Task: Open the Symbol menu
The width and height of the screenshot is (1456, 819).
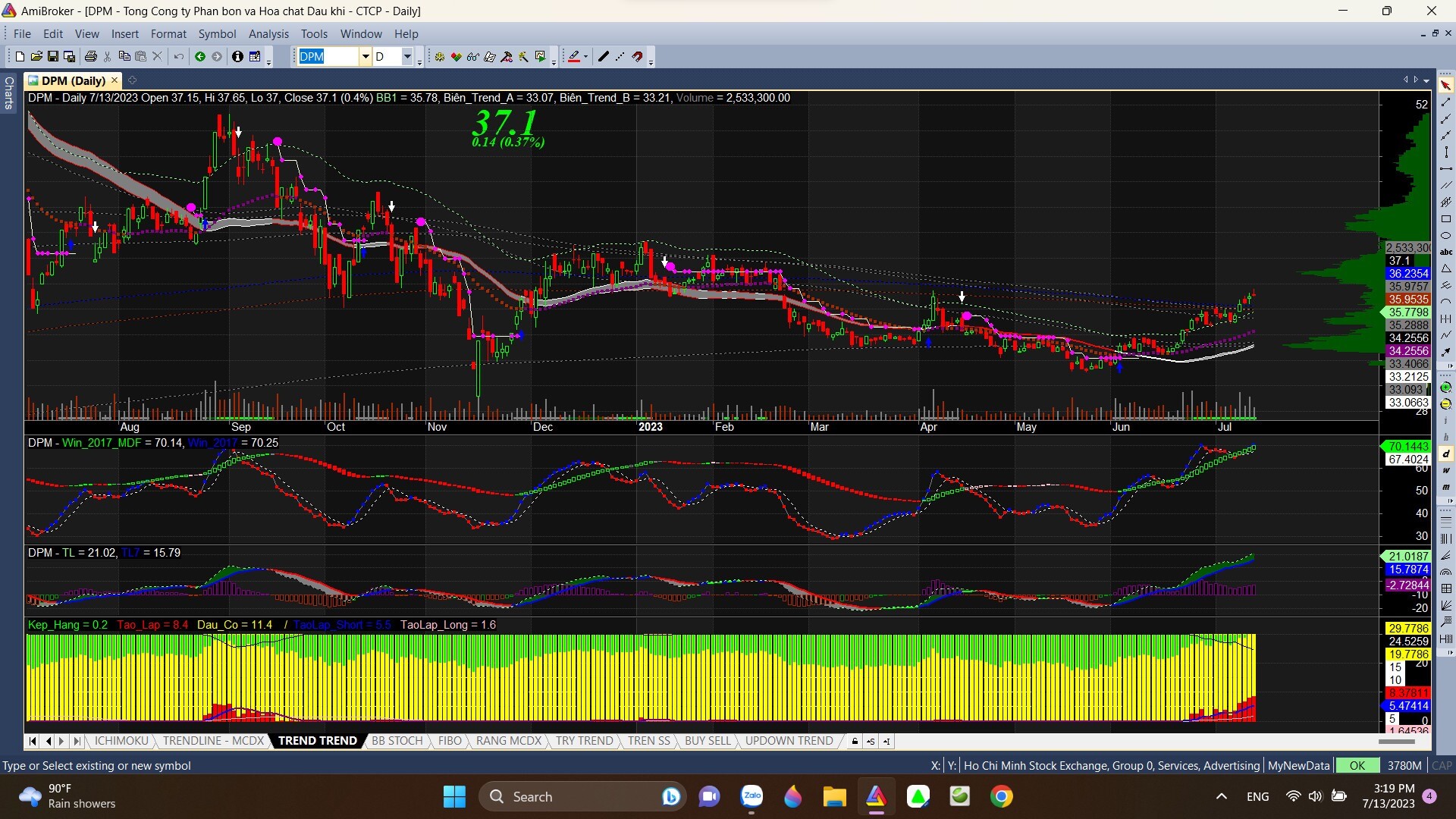Action: 217,34
